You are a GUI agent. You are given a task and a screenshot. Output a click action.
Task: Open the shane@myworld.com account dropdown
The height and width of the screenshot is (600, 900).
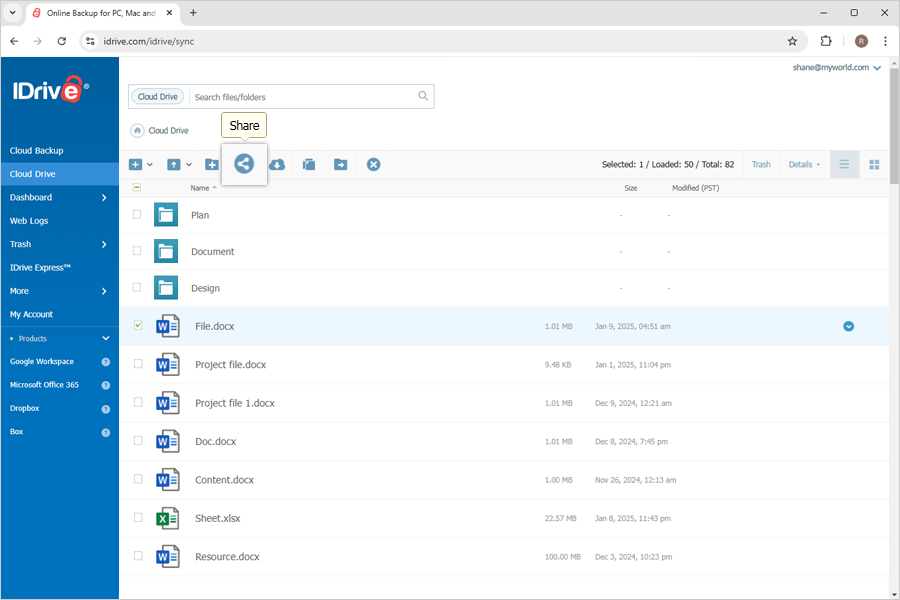pos(836,67)
